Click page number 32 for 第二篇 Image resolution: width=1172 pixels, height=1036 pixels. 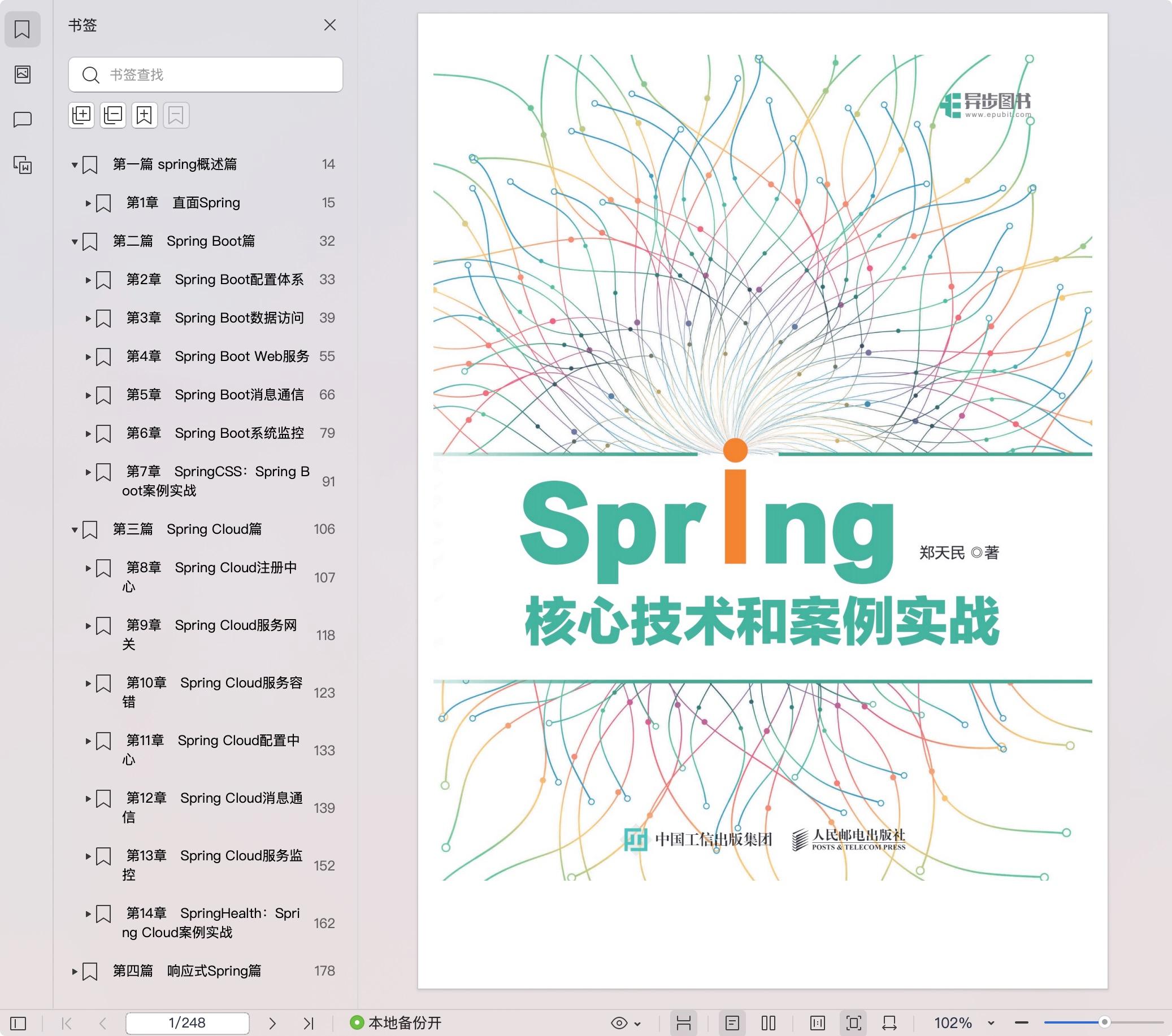coord(327,241)
